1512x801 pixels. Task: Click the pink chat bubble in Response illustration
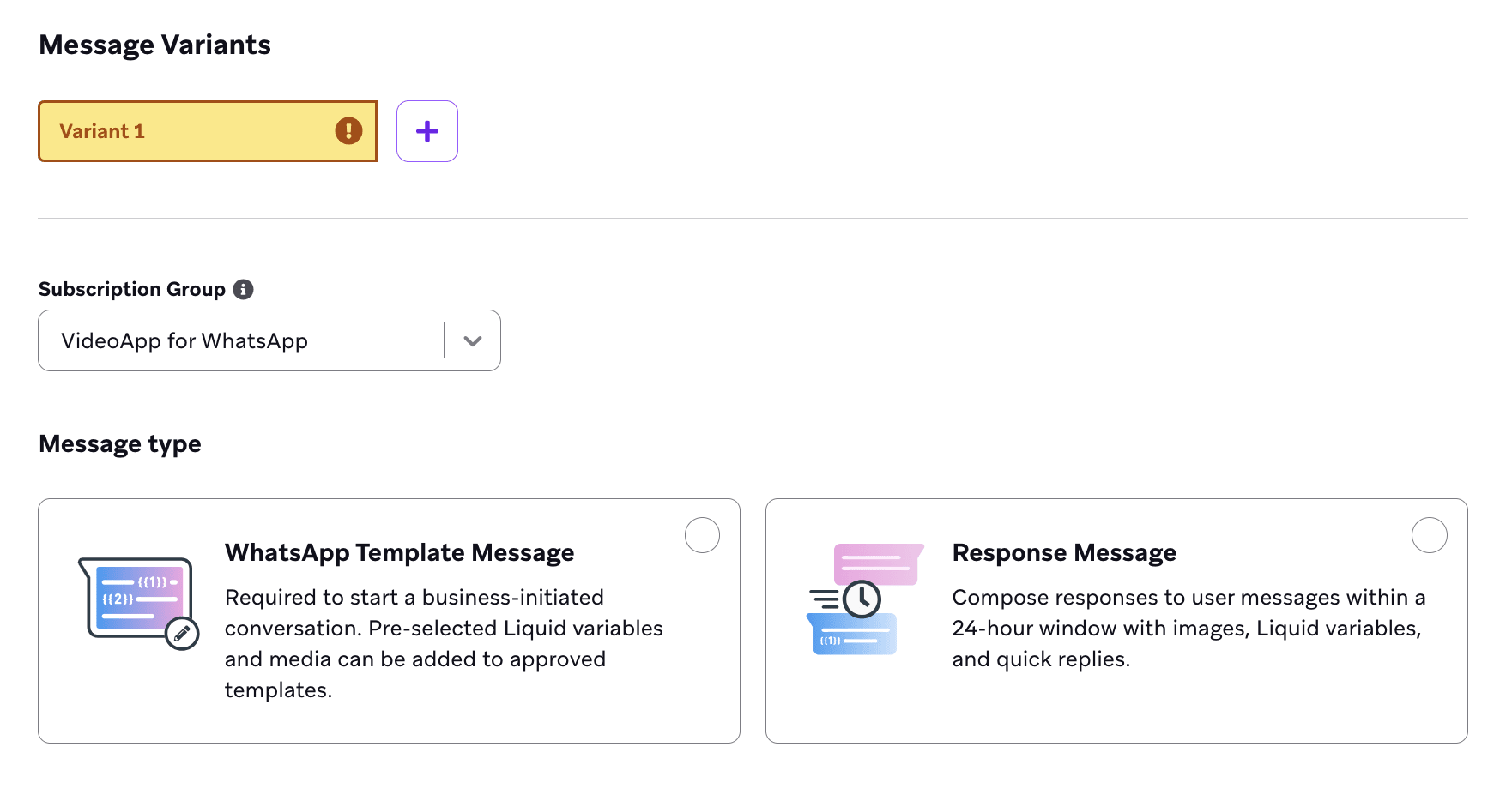[x=877, y=563]
